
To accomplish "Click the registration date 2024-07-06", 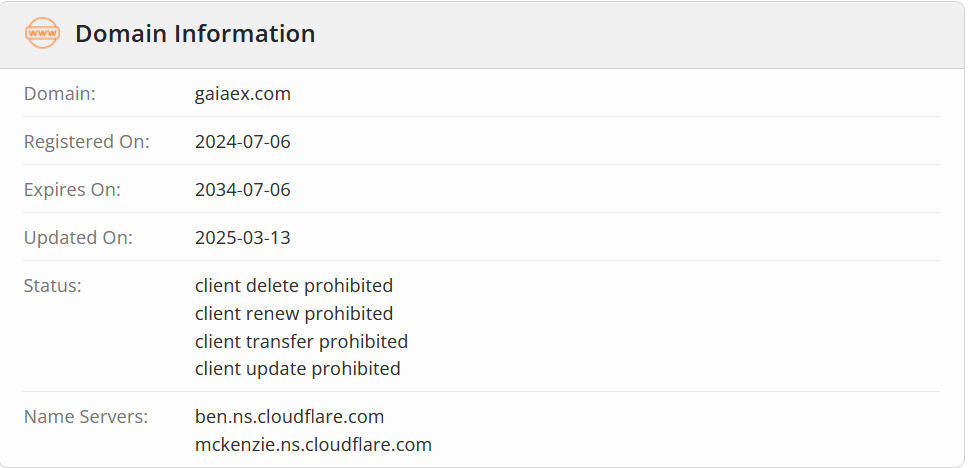I will [x=243, y=142].
